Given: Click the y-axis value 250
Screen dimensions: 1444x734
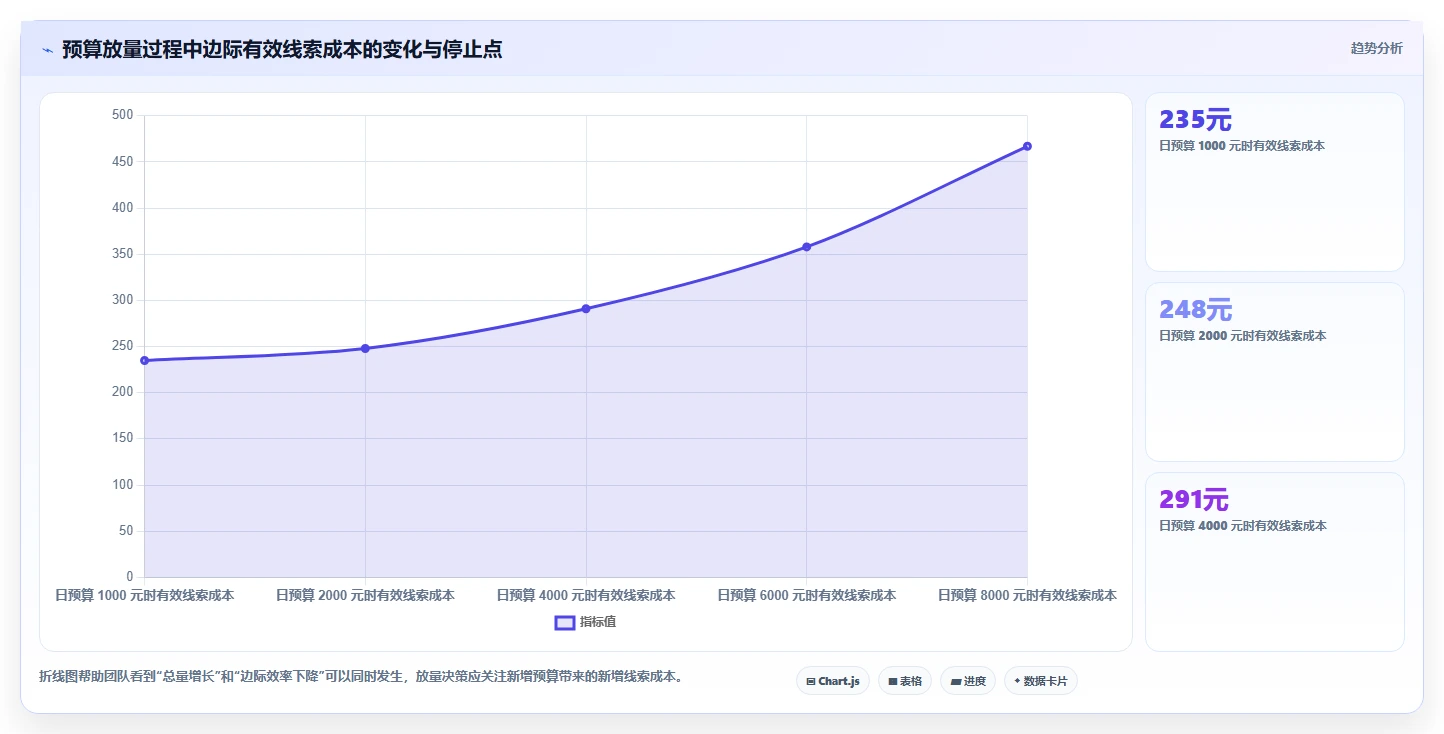Looking at the screenshot, I should pyautogui.click(x=123, y=346).
